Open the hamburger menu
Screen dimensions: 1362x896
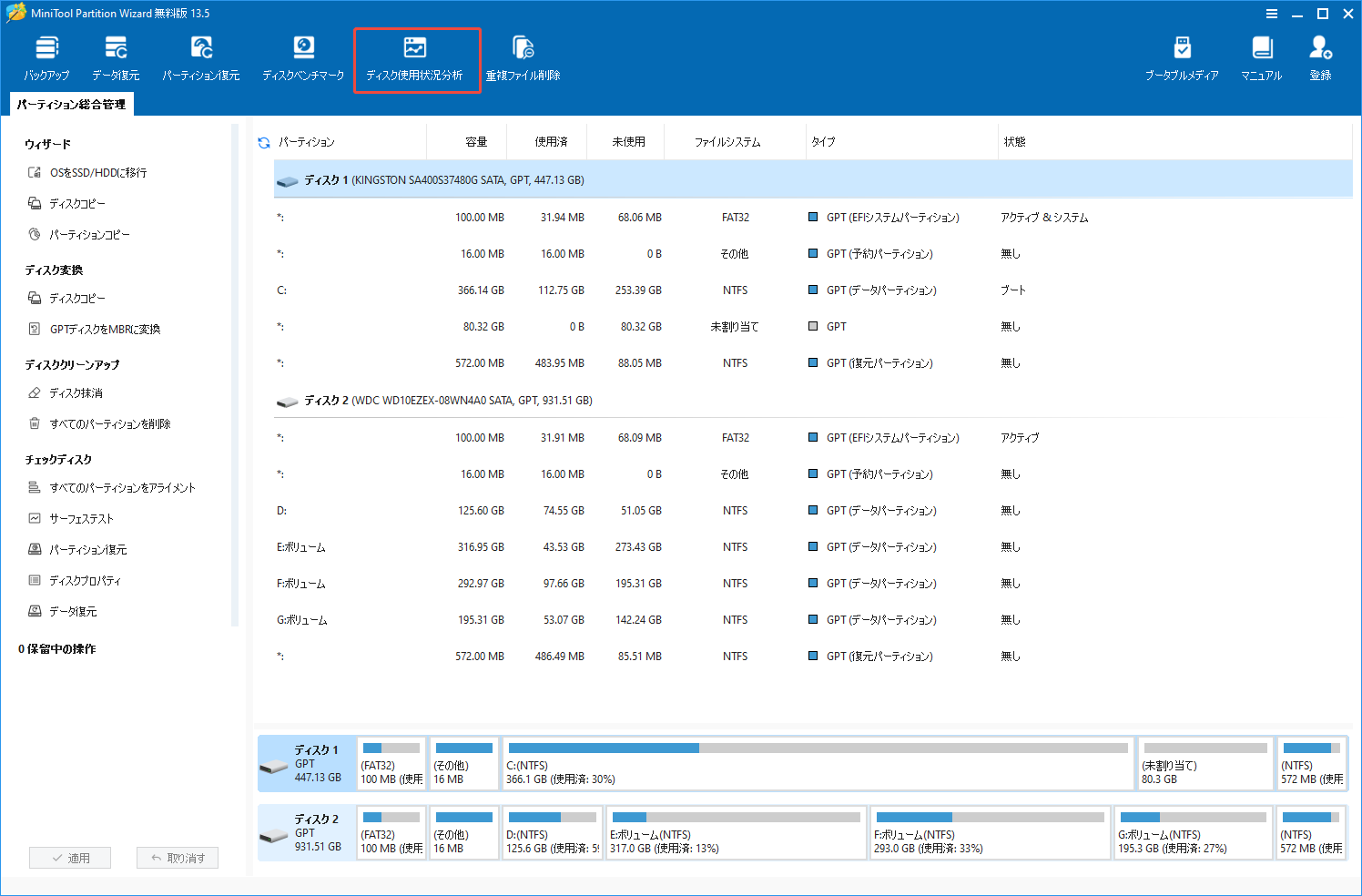tap(1272, 14)
